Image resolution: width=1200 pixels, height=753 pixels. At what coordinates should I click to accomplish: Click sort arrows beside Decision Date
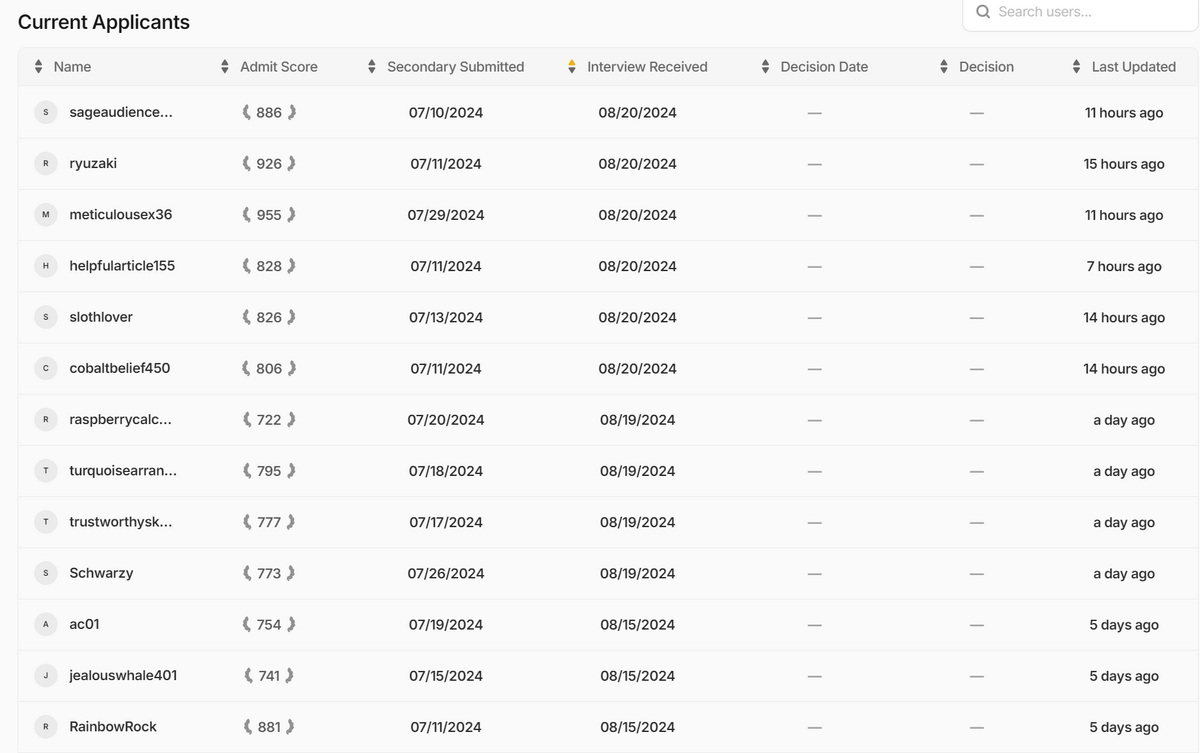(766, 67)
